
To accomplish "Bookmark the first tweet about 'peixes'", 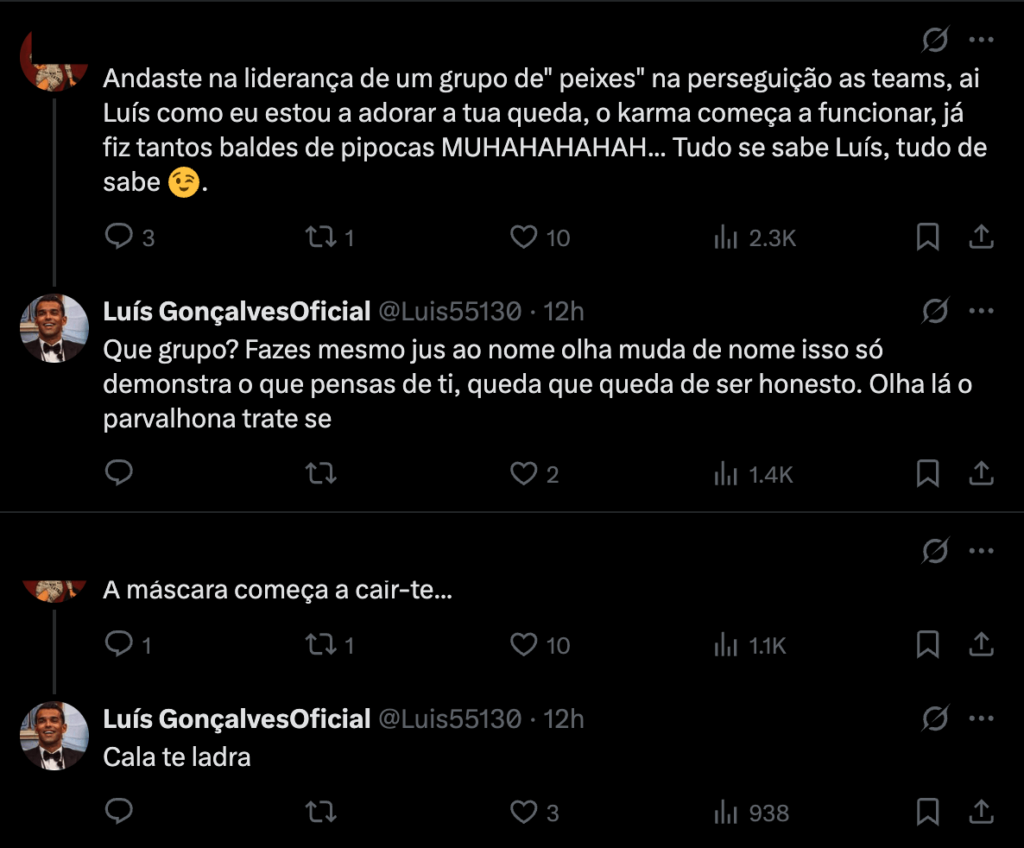I will [x=928, y=237].
